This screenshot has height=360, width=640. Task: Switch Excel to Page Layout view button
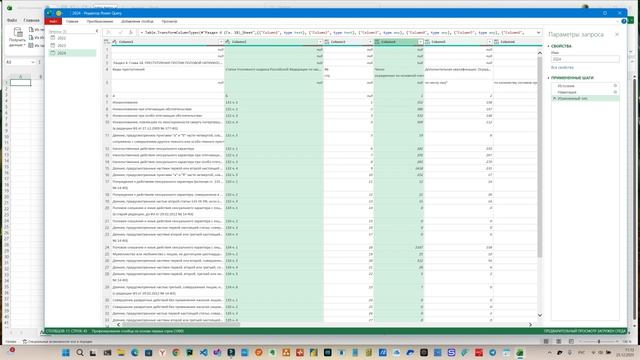[x=558, y=341]
